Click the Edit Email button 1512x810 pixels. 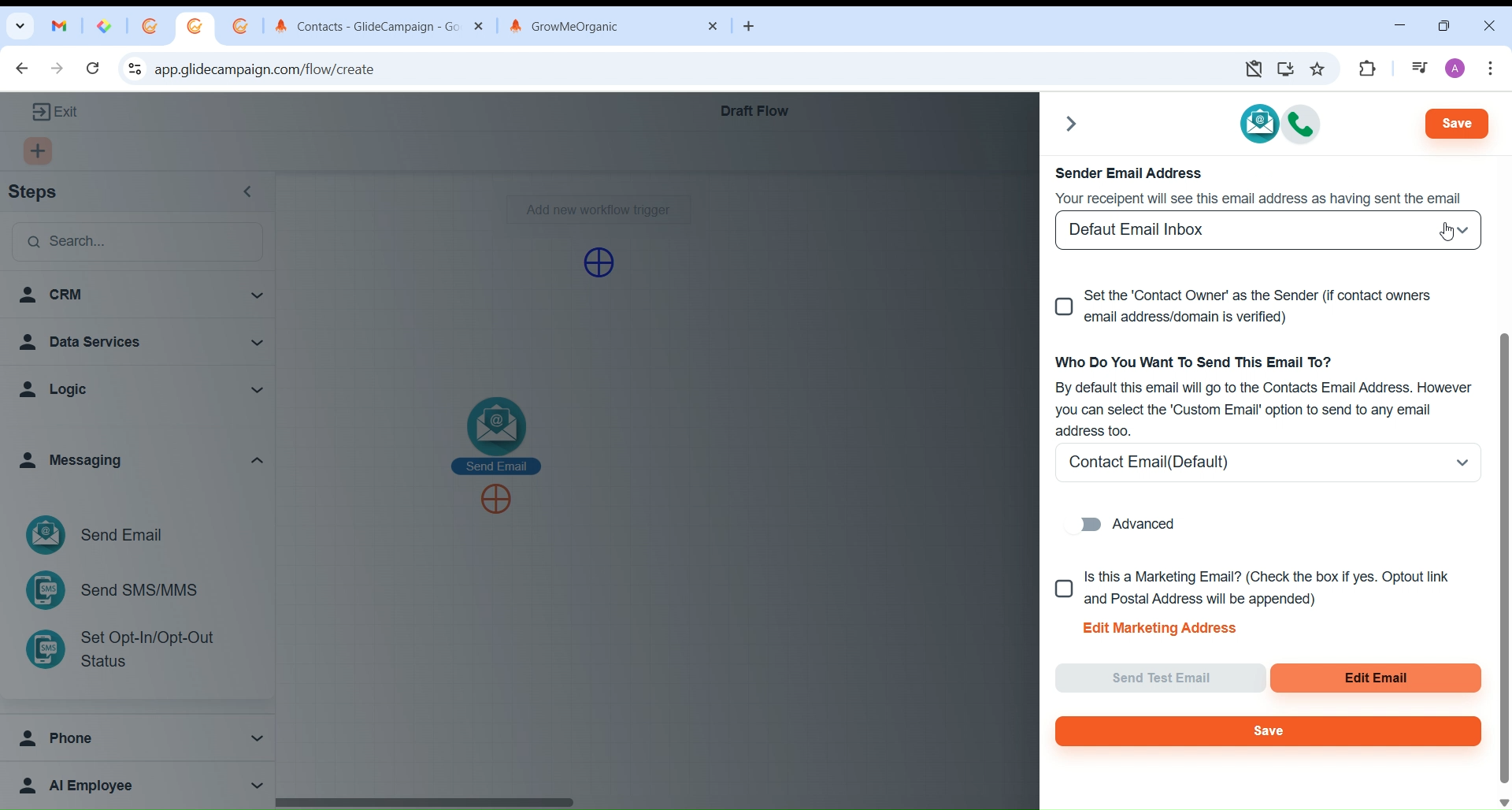[1376, 679]
